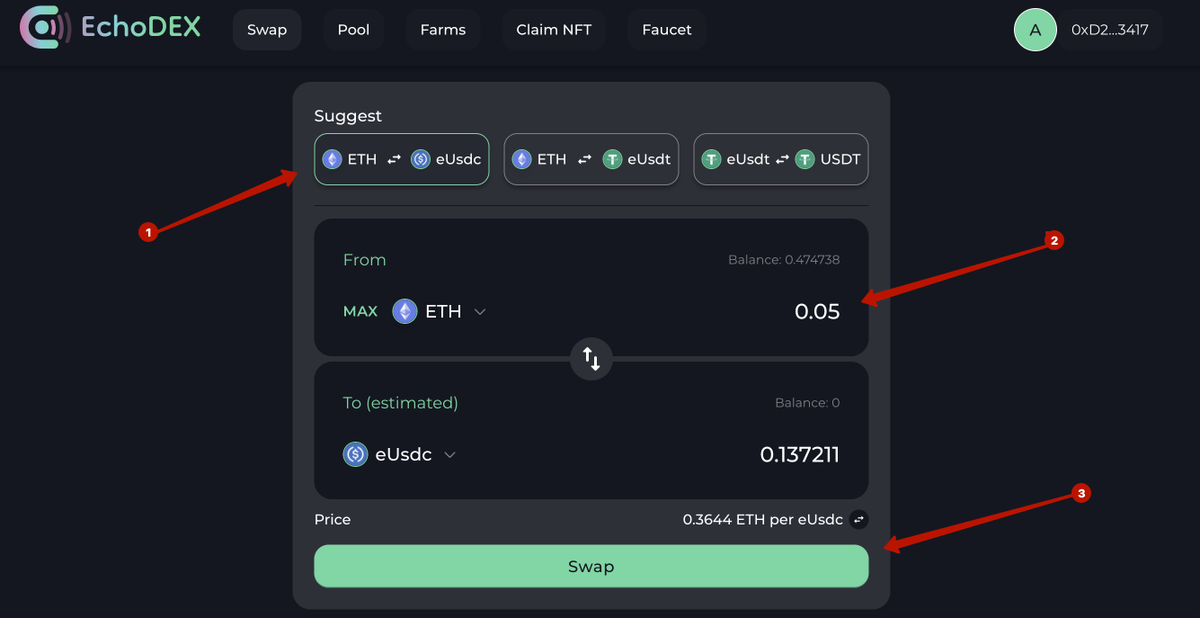
Task: Select the ETH to eUsdc suggested pair
Action: click(401, 159)
